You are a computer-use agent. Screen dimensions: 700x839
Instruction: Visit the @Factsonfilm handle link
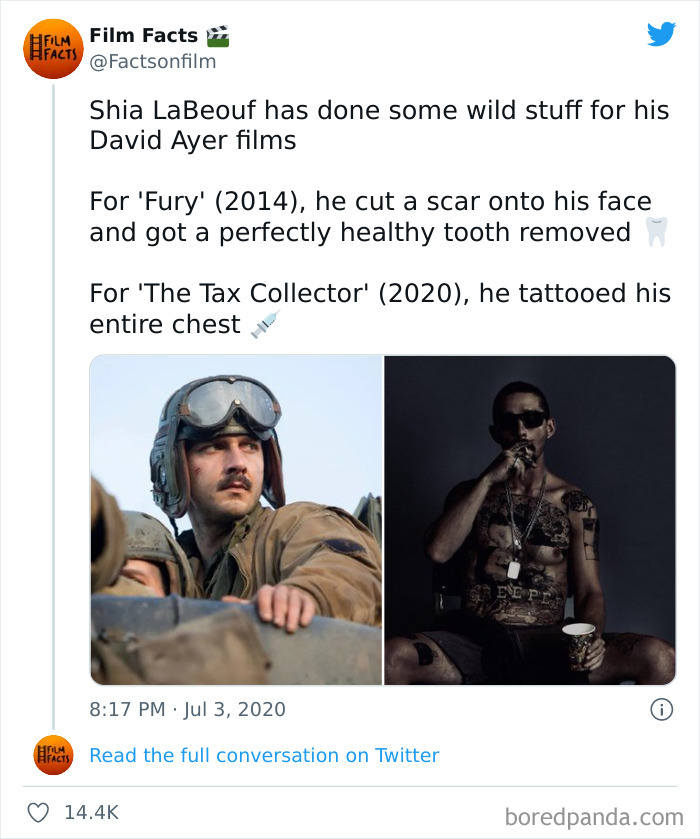click(152, 62)
